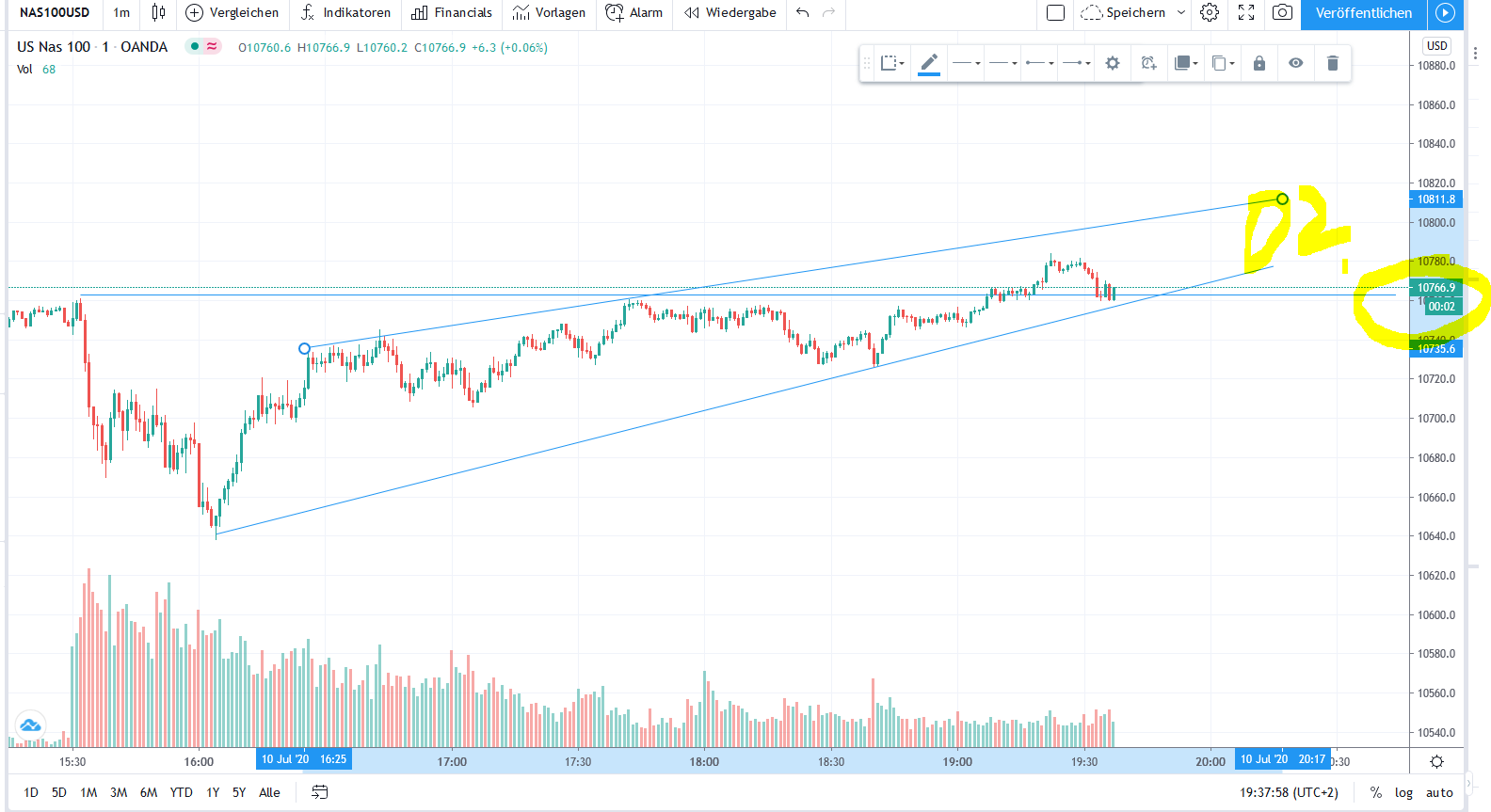Open drawing settings gear in floating toolbar

1113,63
